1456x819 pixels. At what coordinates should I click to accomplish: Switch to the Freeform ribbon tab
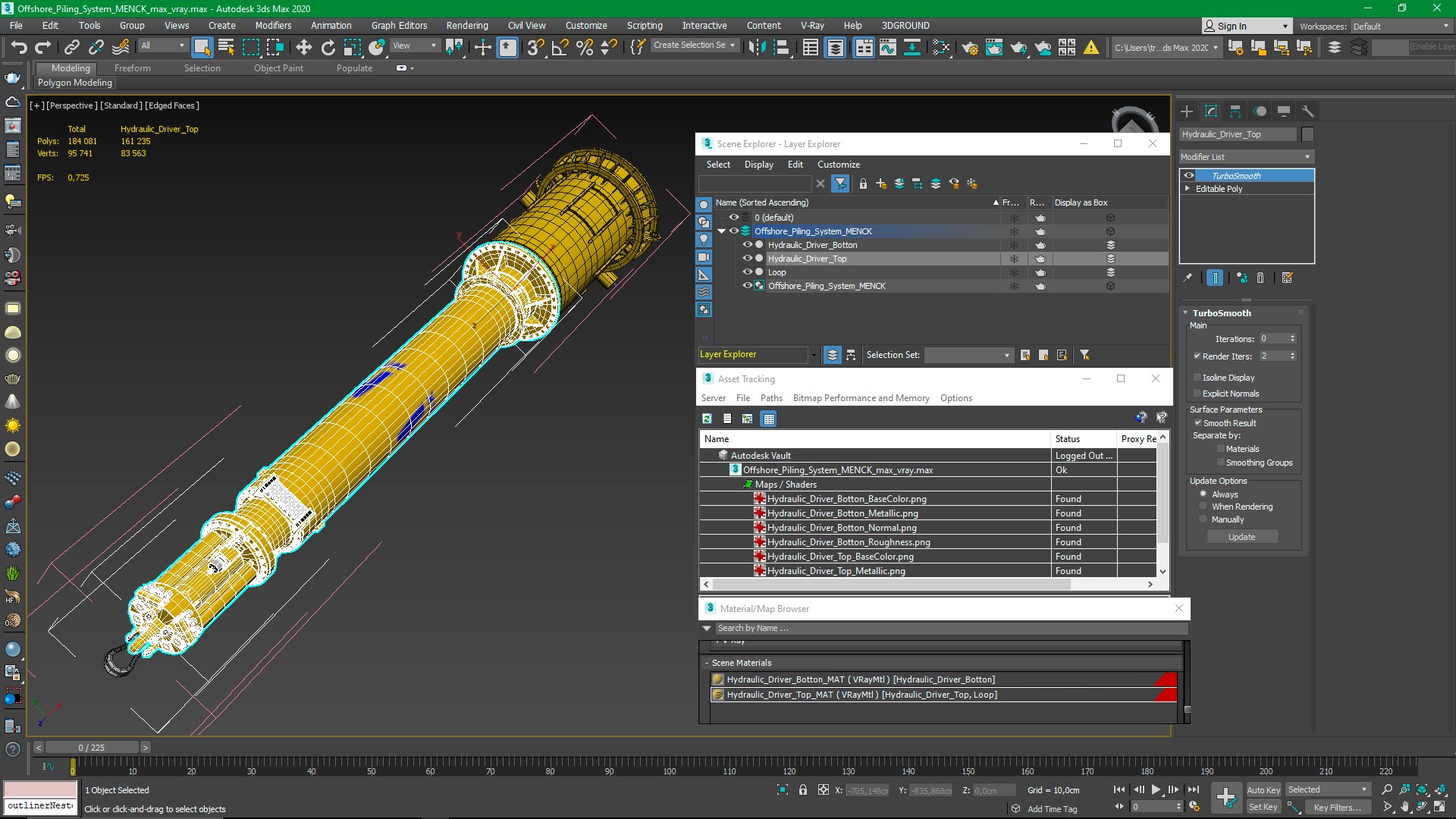tap(133, 68)
